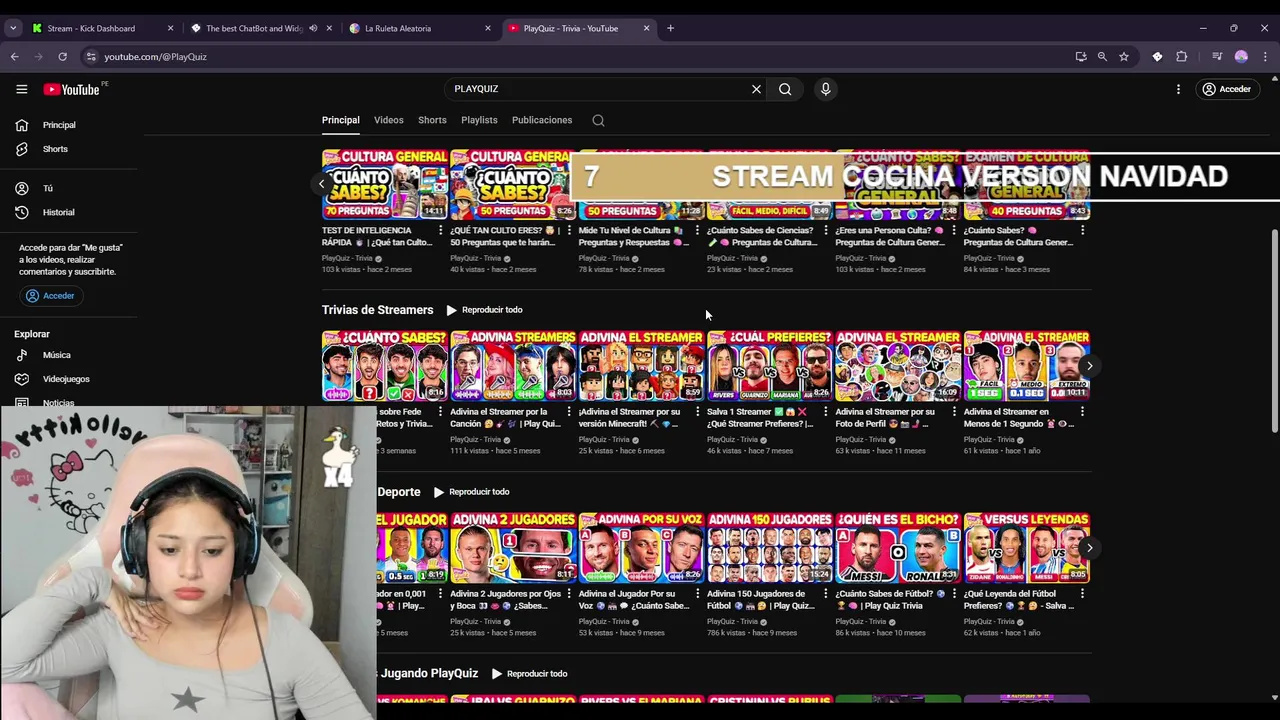
Task: Play all Trivias de Streamers
Action: point(484,310)
